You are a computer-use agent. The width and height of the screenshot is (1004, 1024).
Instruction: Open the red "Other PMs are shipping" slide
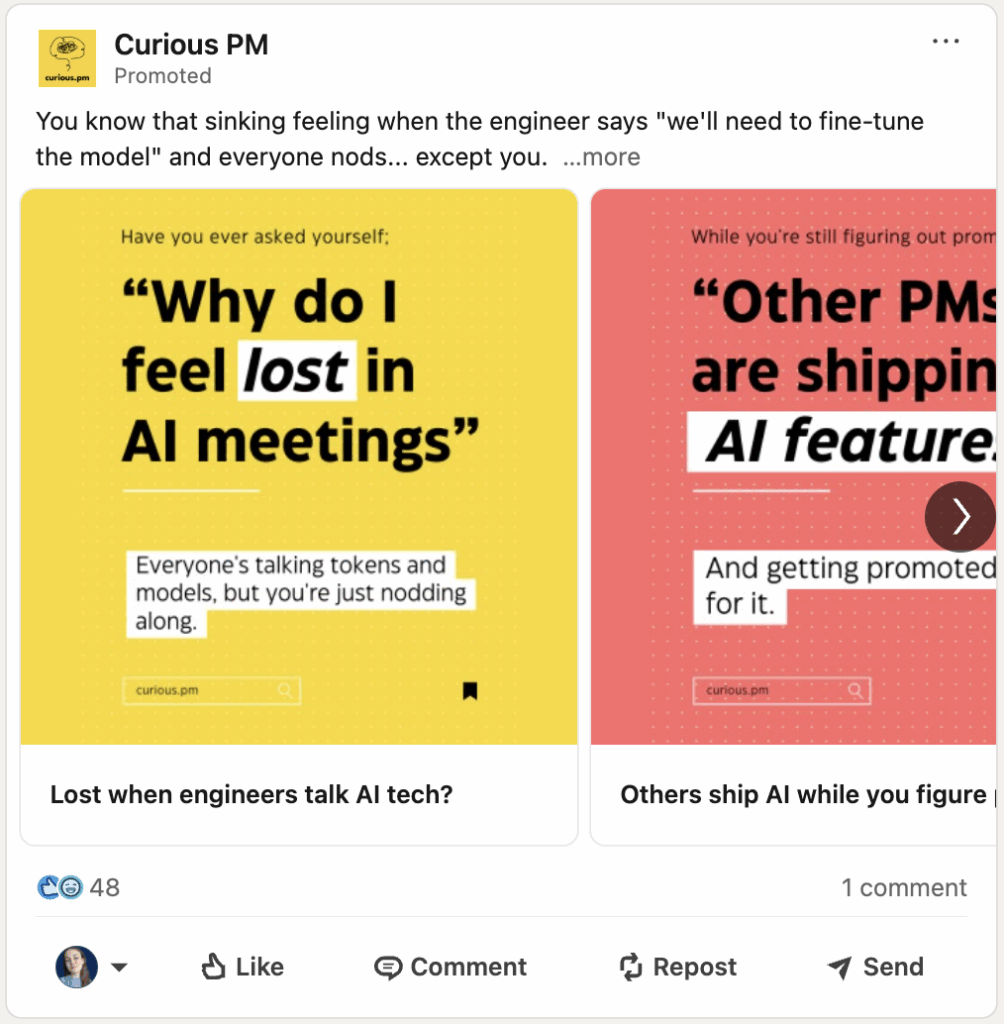point(793,400)
